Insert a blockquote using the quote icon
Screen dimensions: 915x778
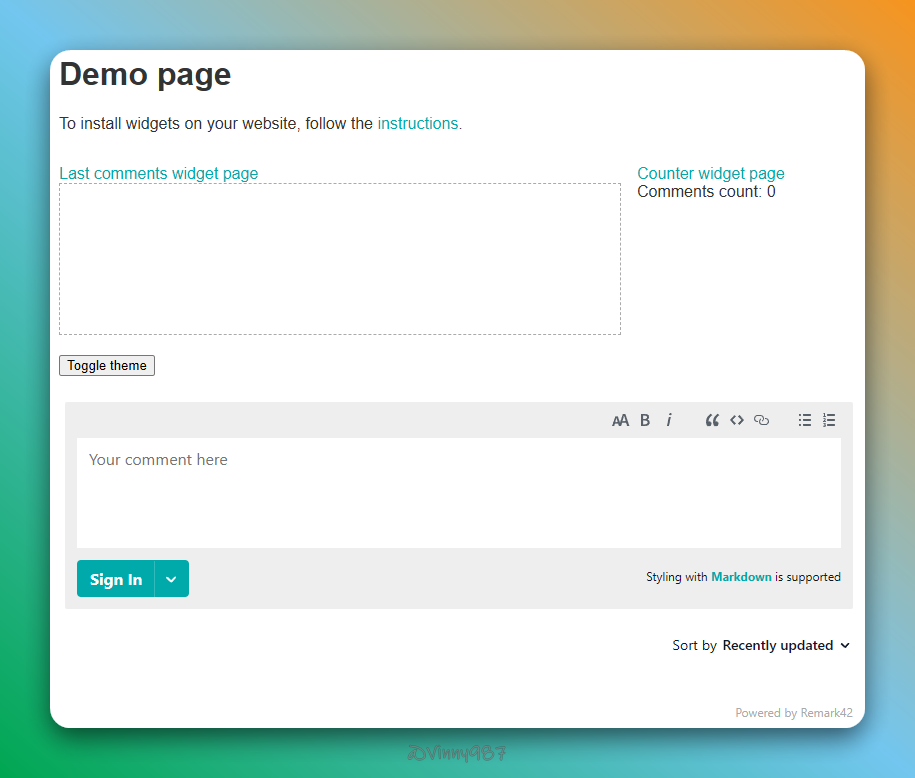[x=712, y=420]
